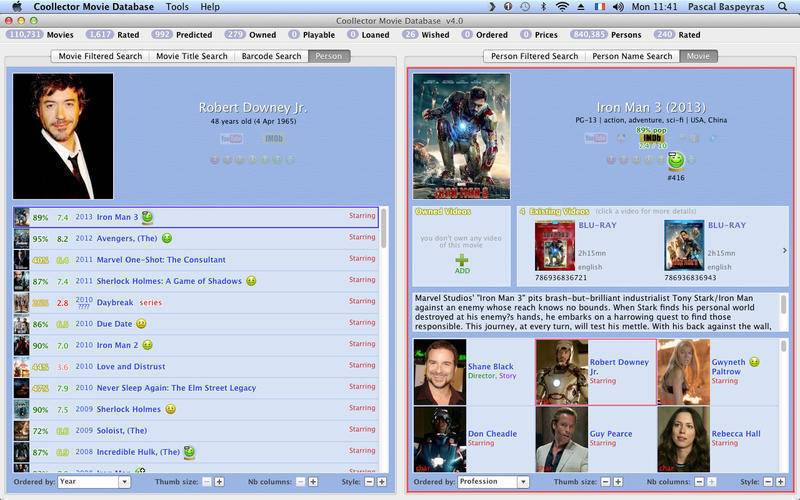The height and width of the screenshot is (500, 800).
Task: Show the 110,731 Movies list
Action: pyautogui.click(x=40, y=35)
